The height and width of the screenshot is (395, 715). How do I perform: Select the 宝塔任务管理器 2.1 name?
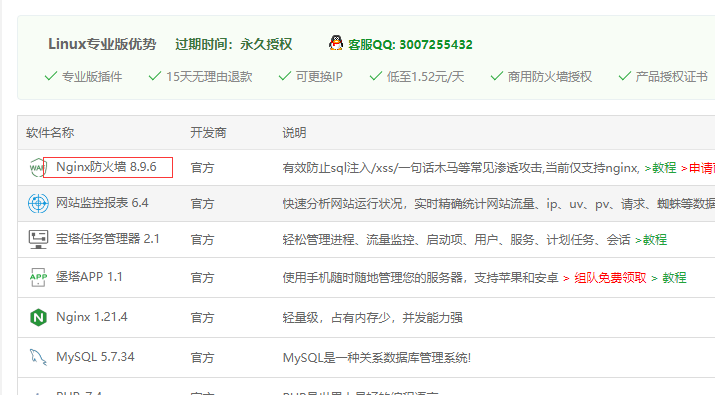pos(108,239)
